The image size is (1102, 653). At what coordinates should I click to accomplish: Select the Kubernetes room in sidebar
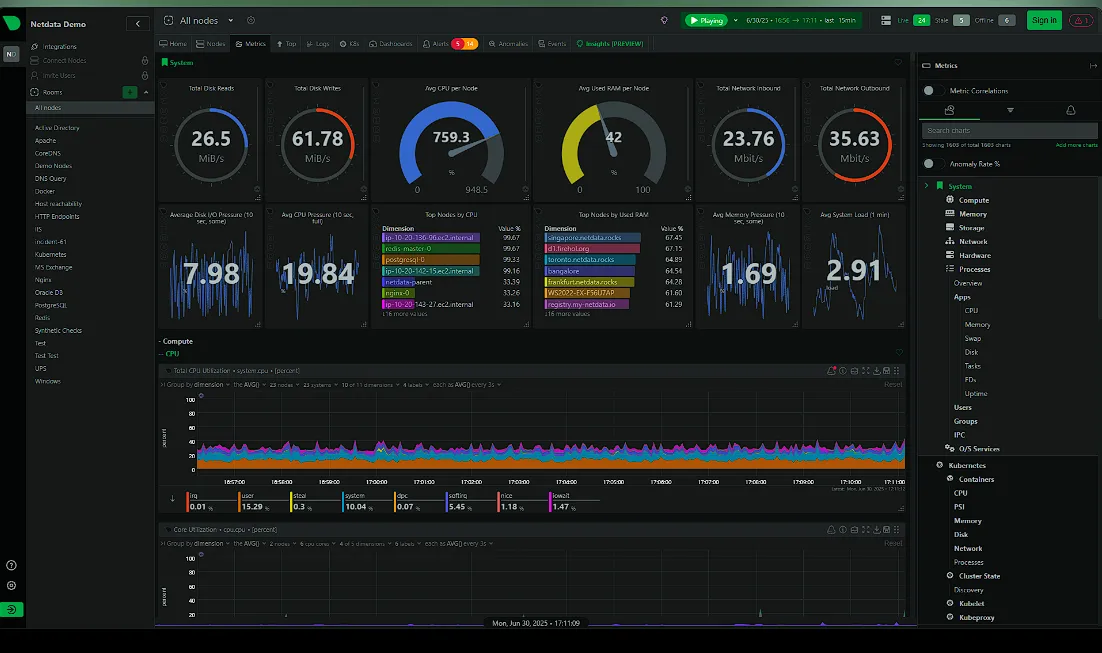(51, 254)
